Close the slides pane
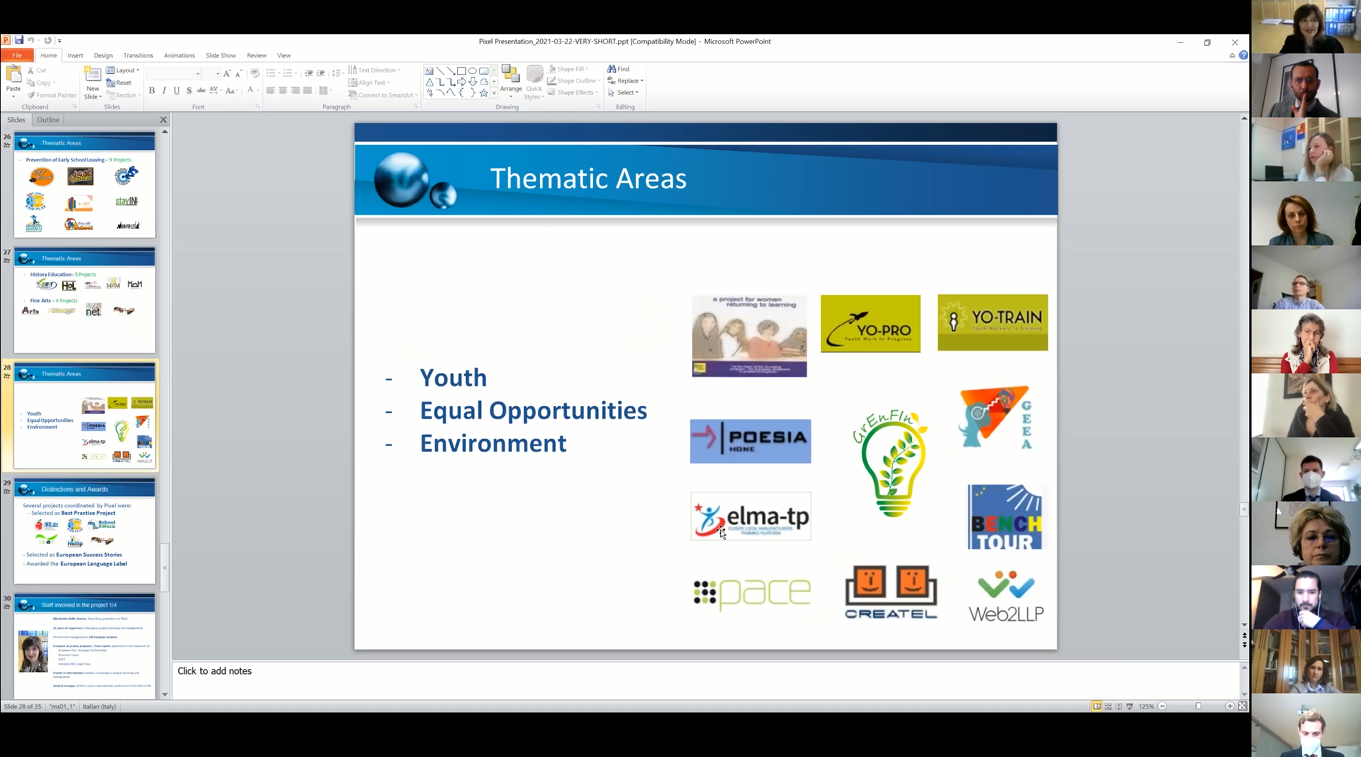The width and height of the screenshot is (1363, 757). pos(163,120)
